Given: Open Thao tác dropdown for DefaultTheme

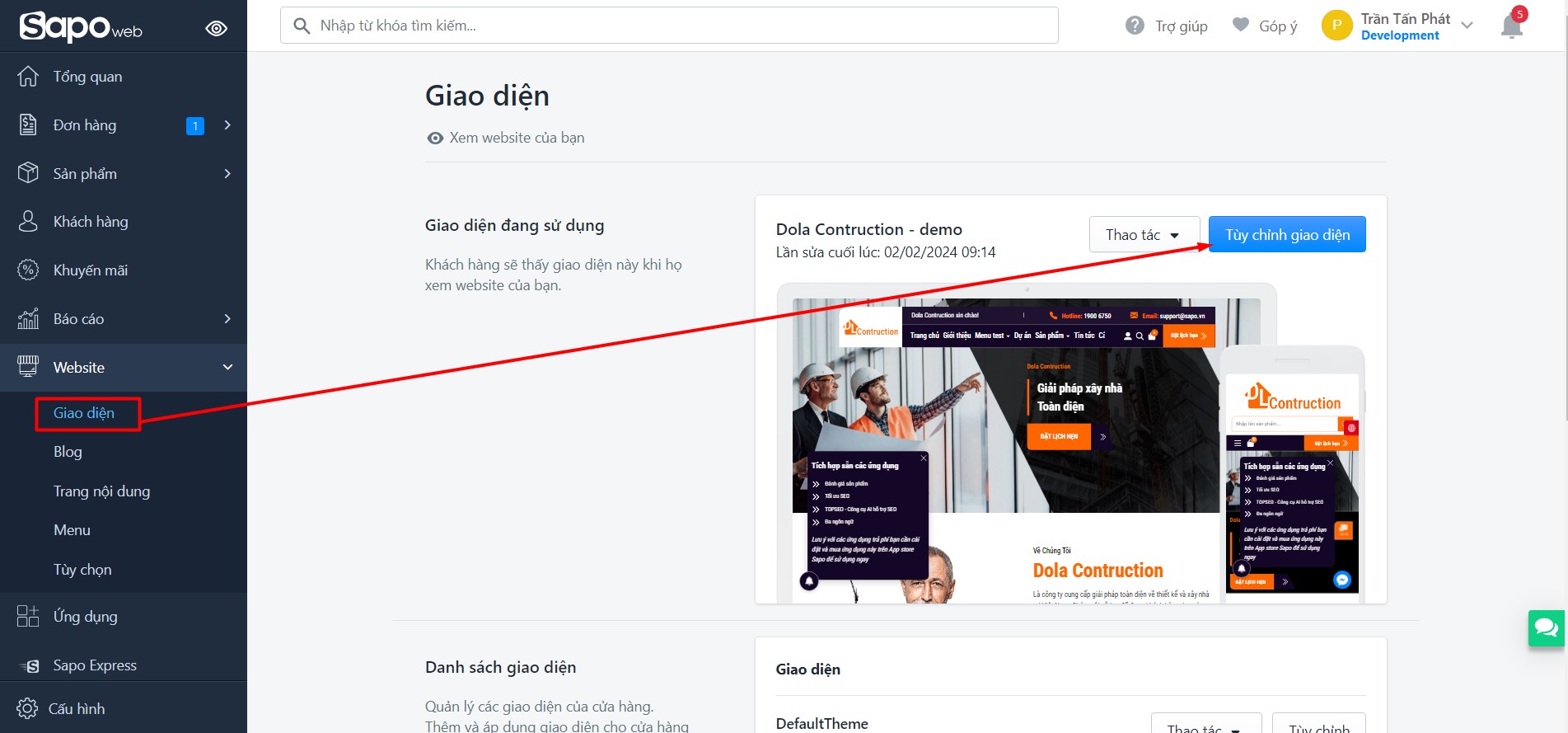Looking at the screenshot, I should (x=1205, y=724).
